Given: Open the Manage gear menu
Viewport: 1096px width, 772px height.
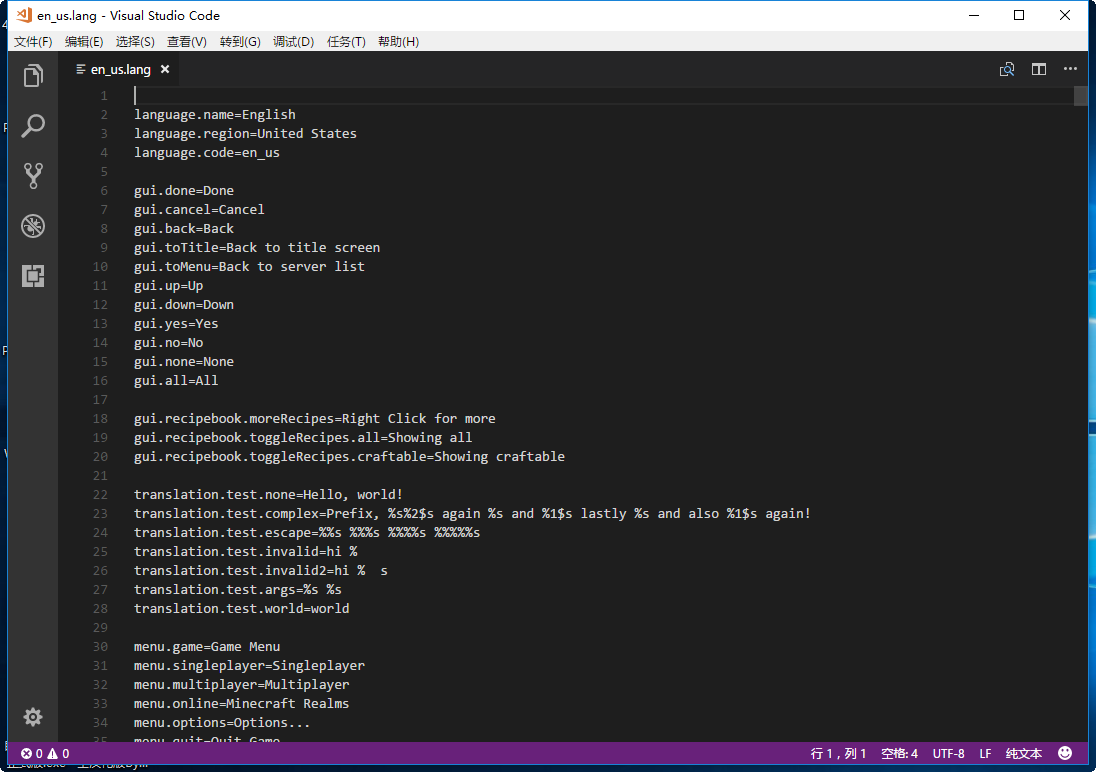Looking at the screenshot, I should pos(33,717).
